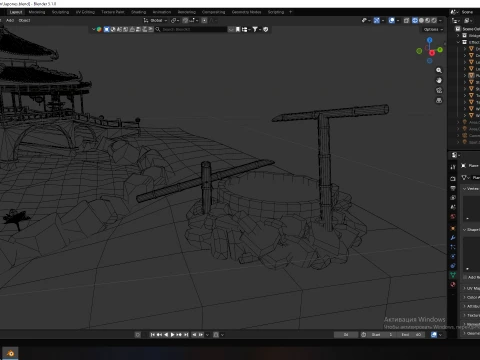
Task: Click the asset search text field
Action: pos(194,29)
